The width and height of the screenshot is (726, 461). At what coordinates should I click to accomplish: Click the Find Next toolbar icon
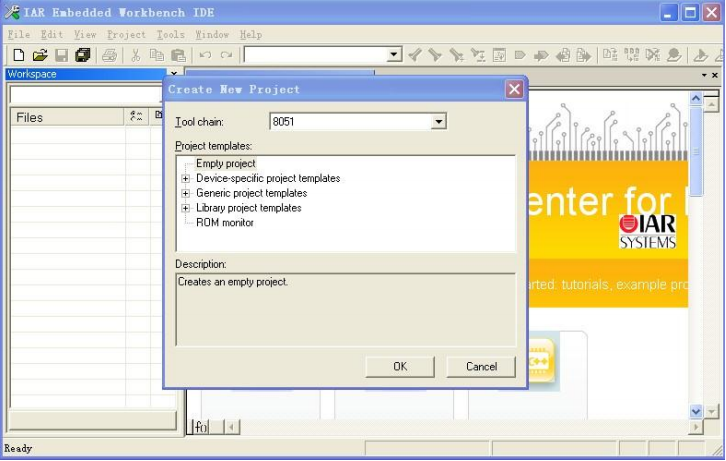[x=435, y=55]
